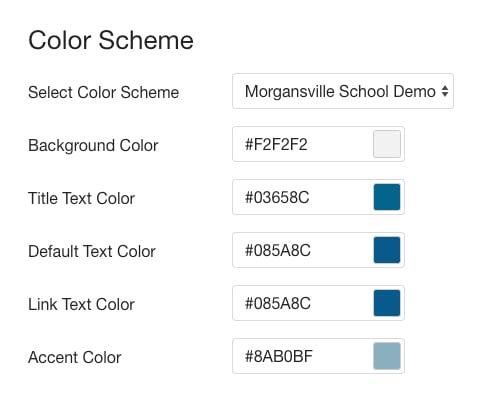Open the Morgansville School Demo scheme dropdown
The image size is (489, 399).
343,91
